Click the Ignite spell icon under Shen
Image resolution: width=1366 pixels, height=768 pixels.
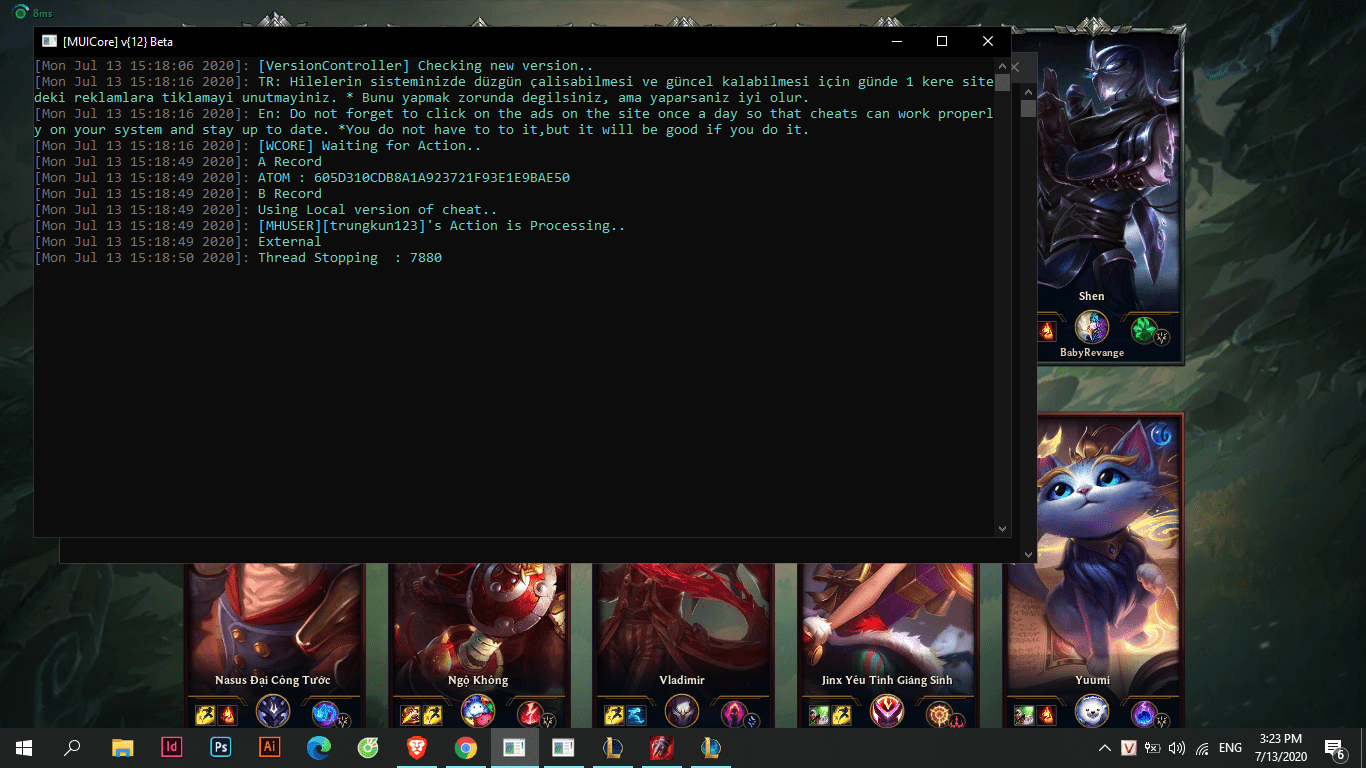(1047, 331)
